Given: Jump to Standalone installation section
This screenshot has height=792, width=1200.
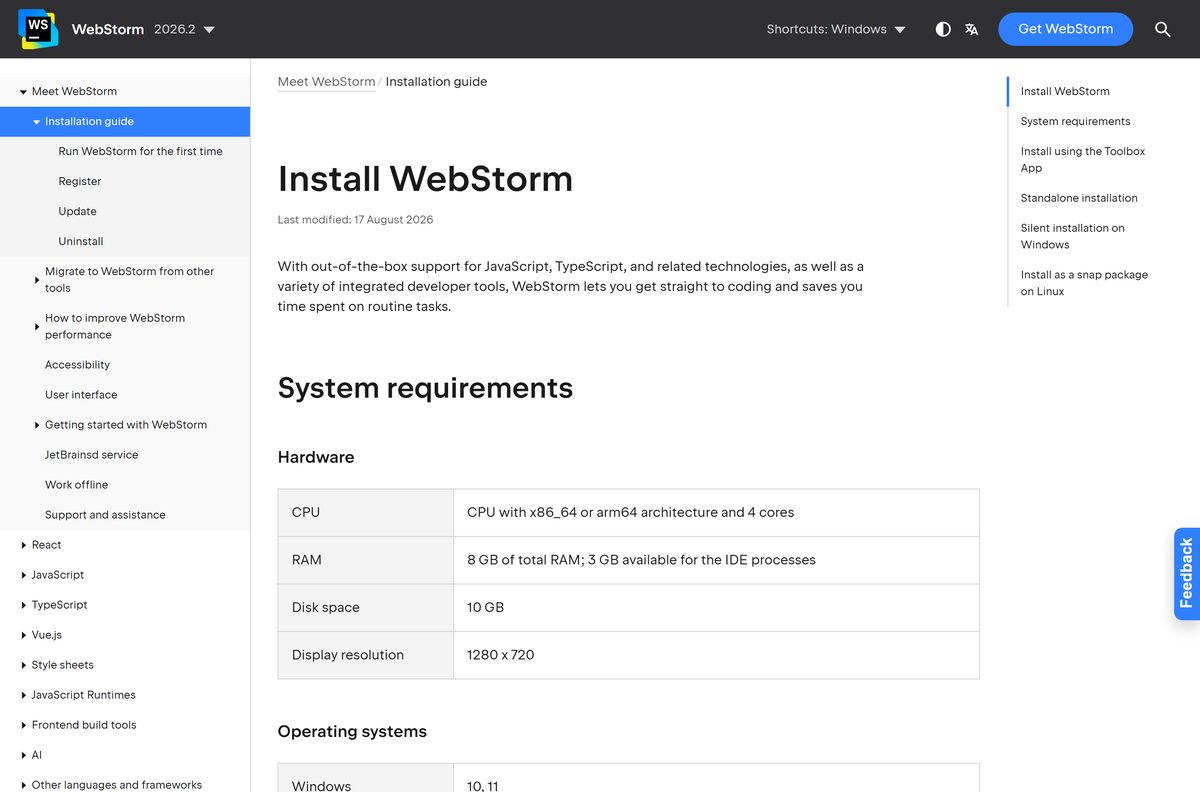Looking at the screenshot, I should [x=1079, y=197].
